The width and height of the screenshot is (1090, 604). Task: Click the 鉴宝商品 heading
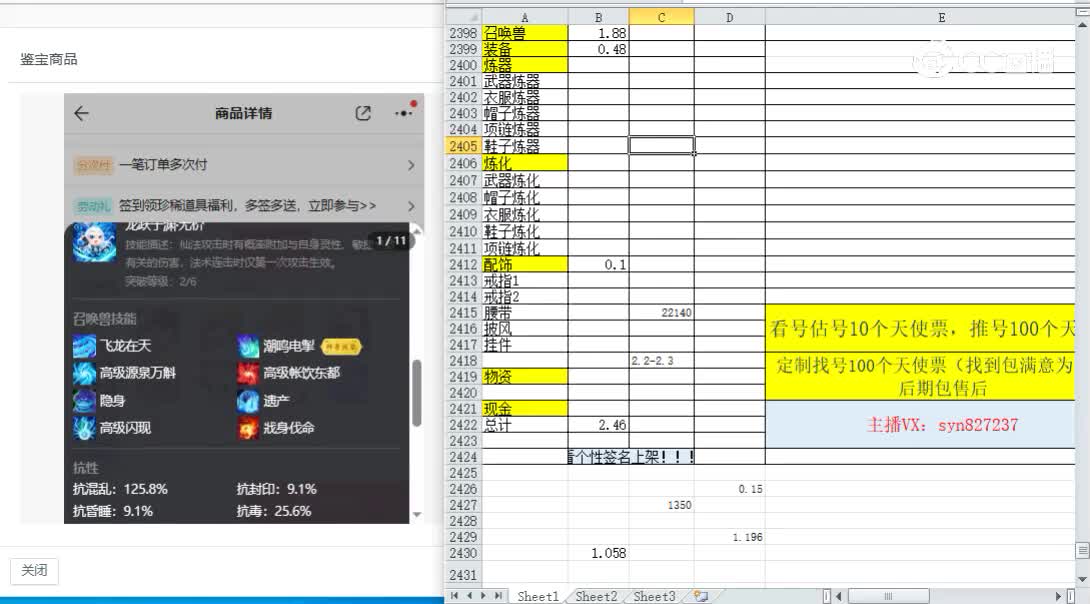(49, 60)
